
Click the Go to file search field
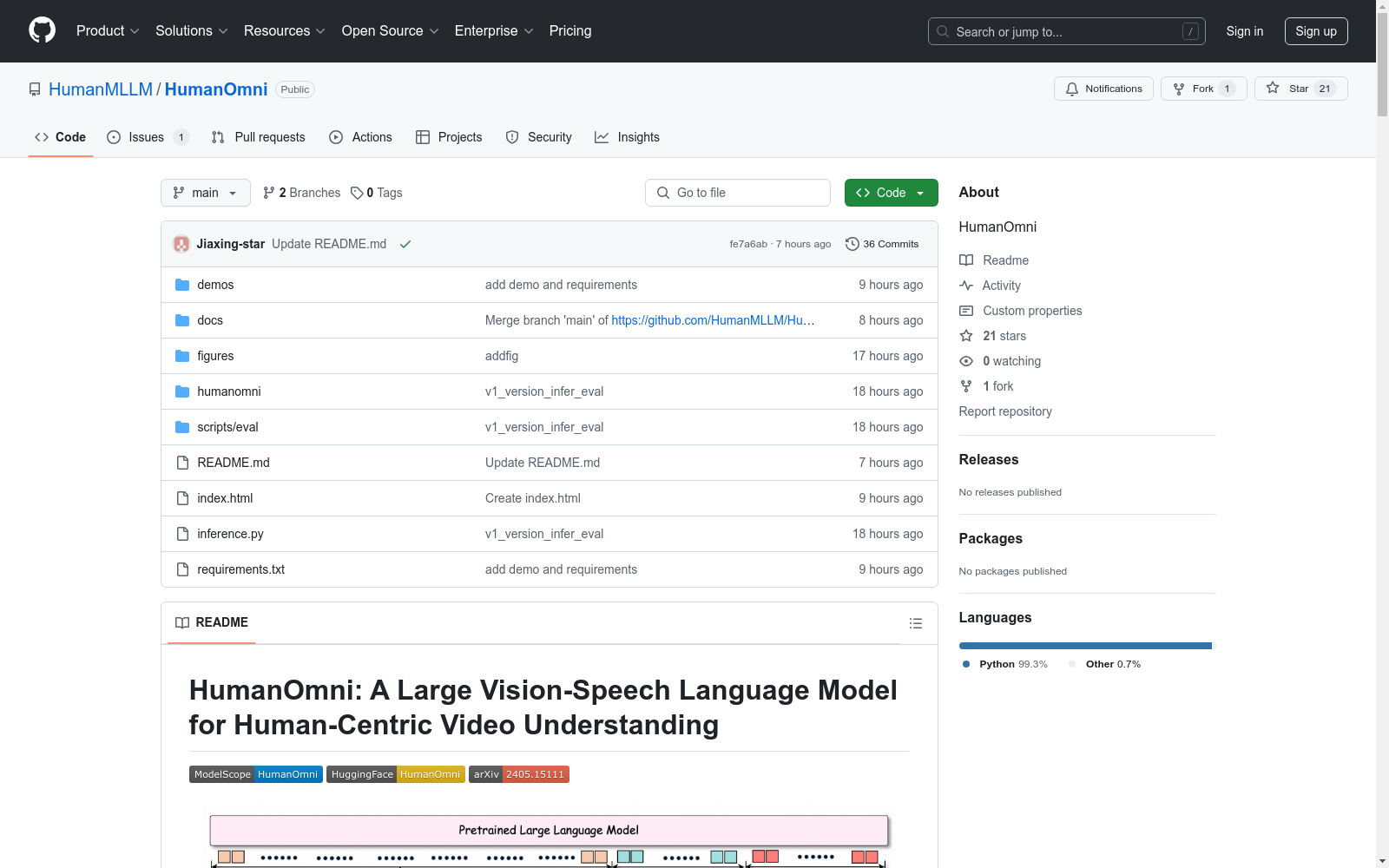point(738,193)
